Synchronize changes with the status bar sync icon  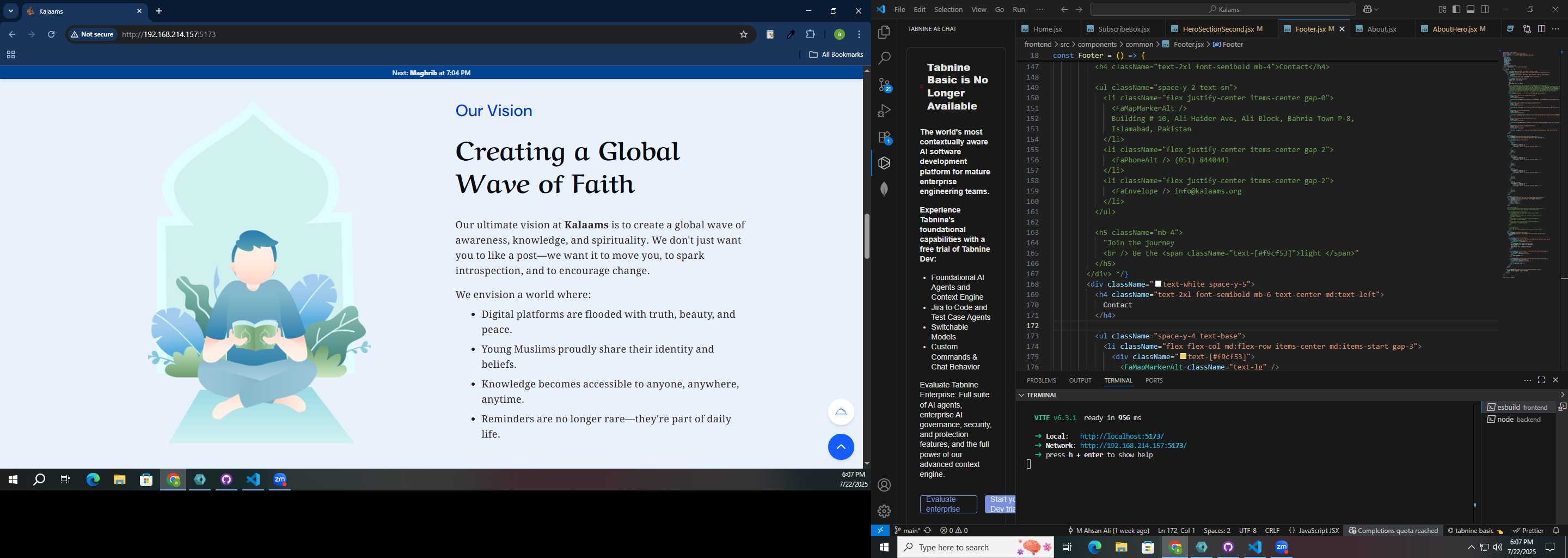(928, 531)
